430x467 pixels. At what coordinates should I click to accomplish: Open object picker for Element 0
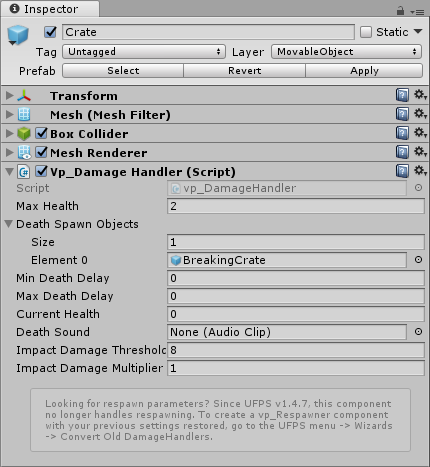(x=418, y=260)
